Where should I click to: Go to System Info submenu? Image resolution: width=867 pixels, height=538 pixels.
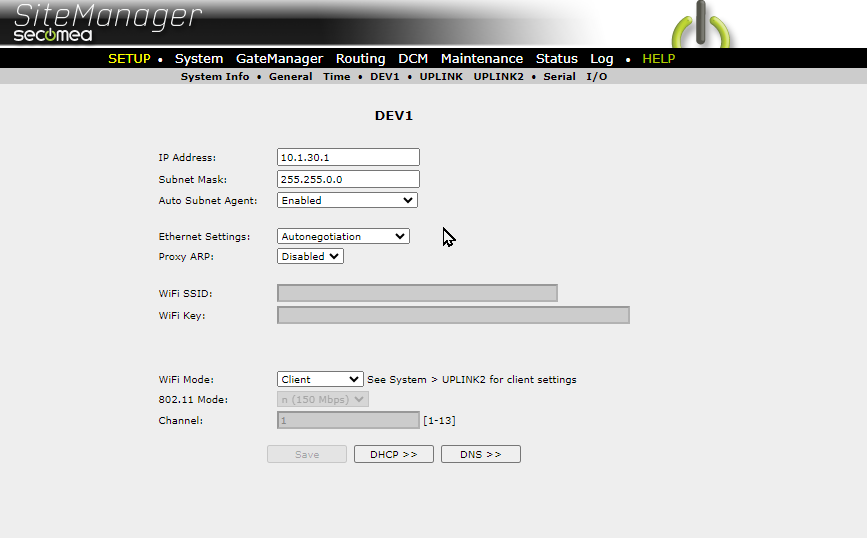pyautogui.click(x=215, y=76)
